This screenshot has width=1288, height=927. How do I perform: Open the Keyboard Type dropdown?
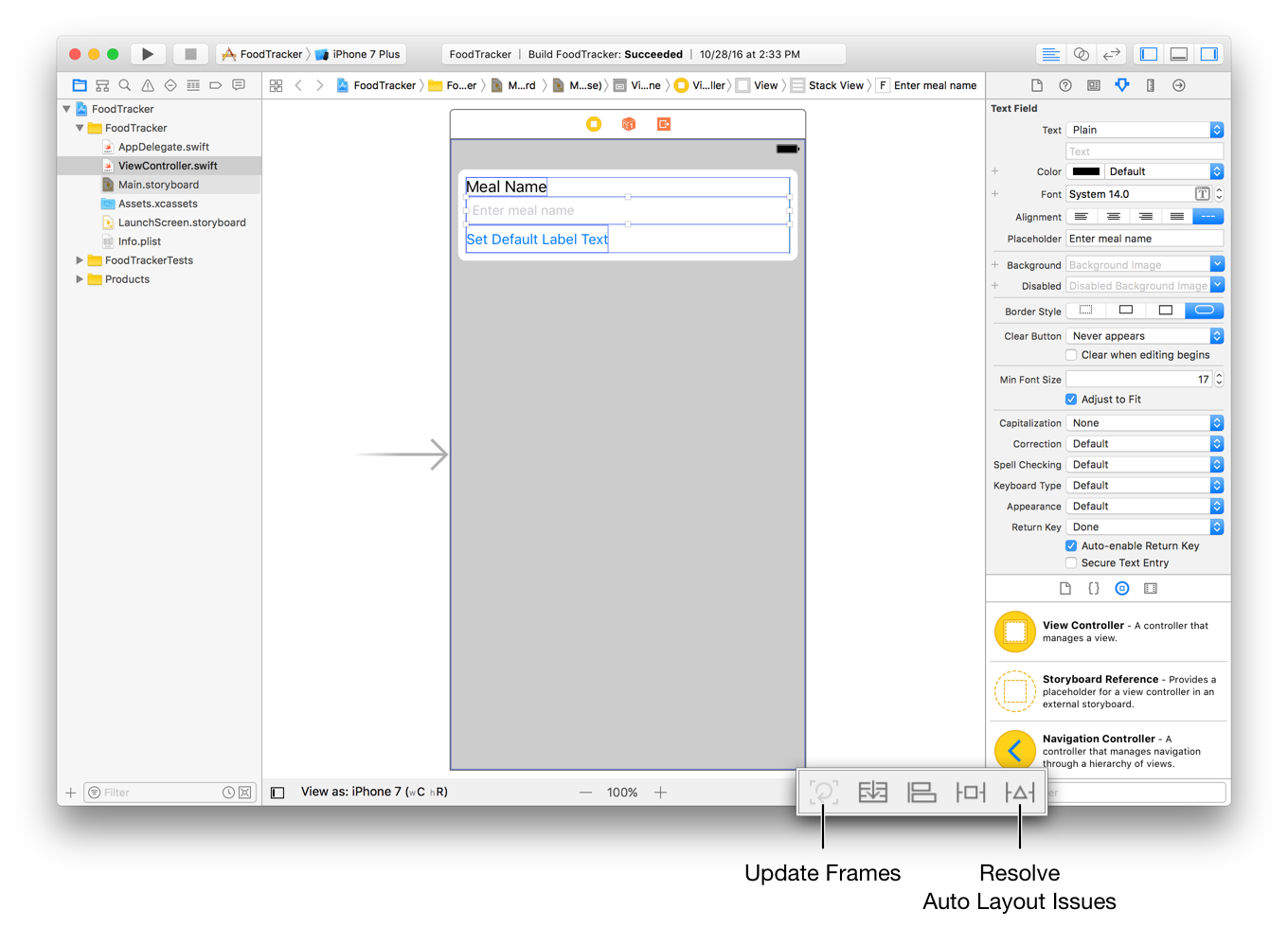point(1145,486)
